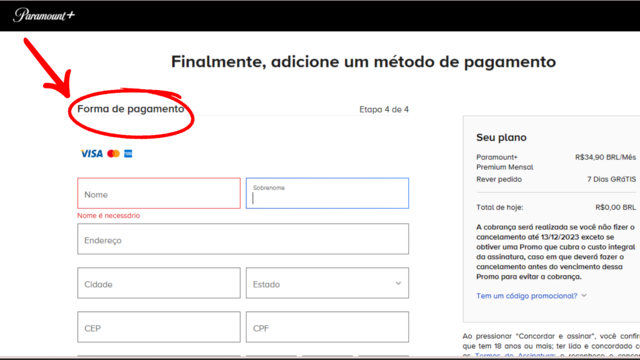
Task: Click the VISA card icon
Action: (92, 153)
